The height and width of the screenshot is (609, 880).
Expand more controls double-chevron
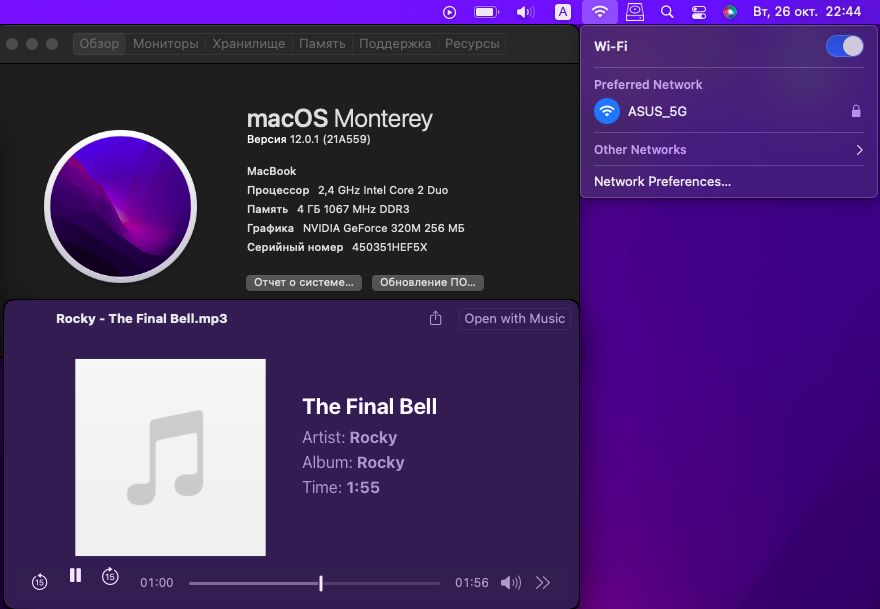pos(543,583)
